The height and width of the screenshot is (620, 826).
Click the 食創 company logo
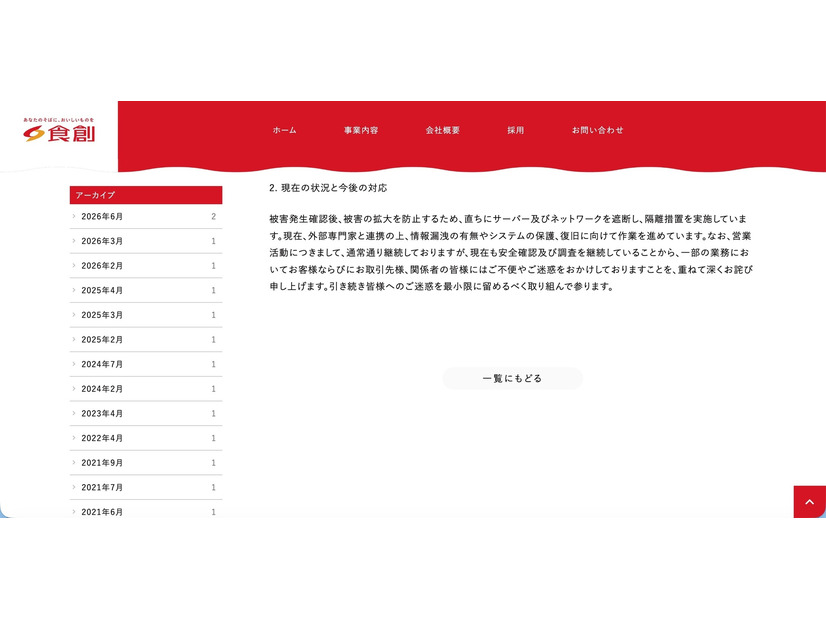pyautogui.click(x=59, y=130)
